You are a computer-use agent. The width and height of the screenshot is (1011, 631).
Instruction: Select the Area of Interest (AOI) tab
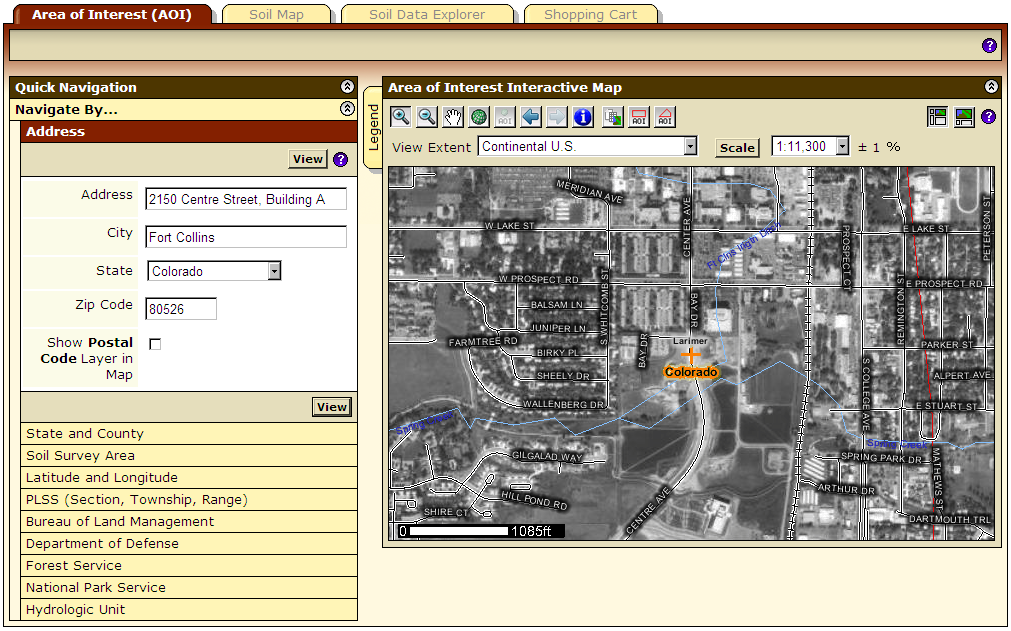(112, 14)
